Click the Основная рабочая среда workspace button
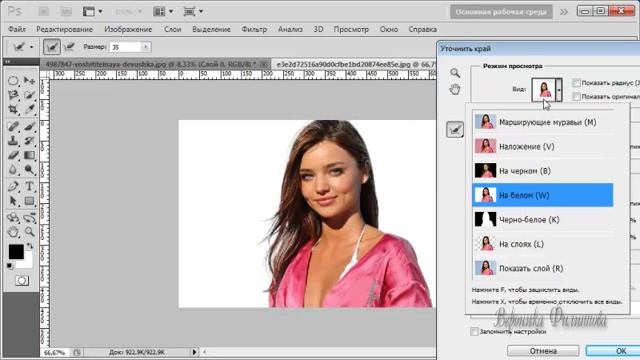The image size is (640, 360). [501, 12]
